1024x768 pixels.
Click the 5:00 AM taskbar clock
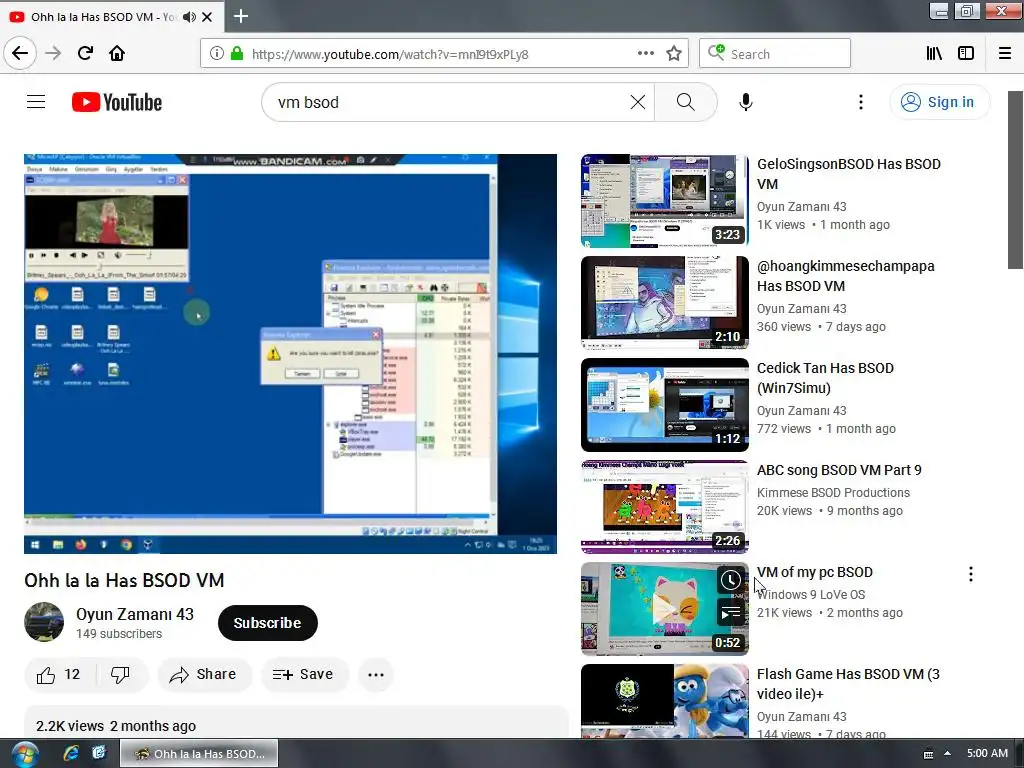pyautogui.click(x=987, y=754)
